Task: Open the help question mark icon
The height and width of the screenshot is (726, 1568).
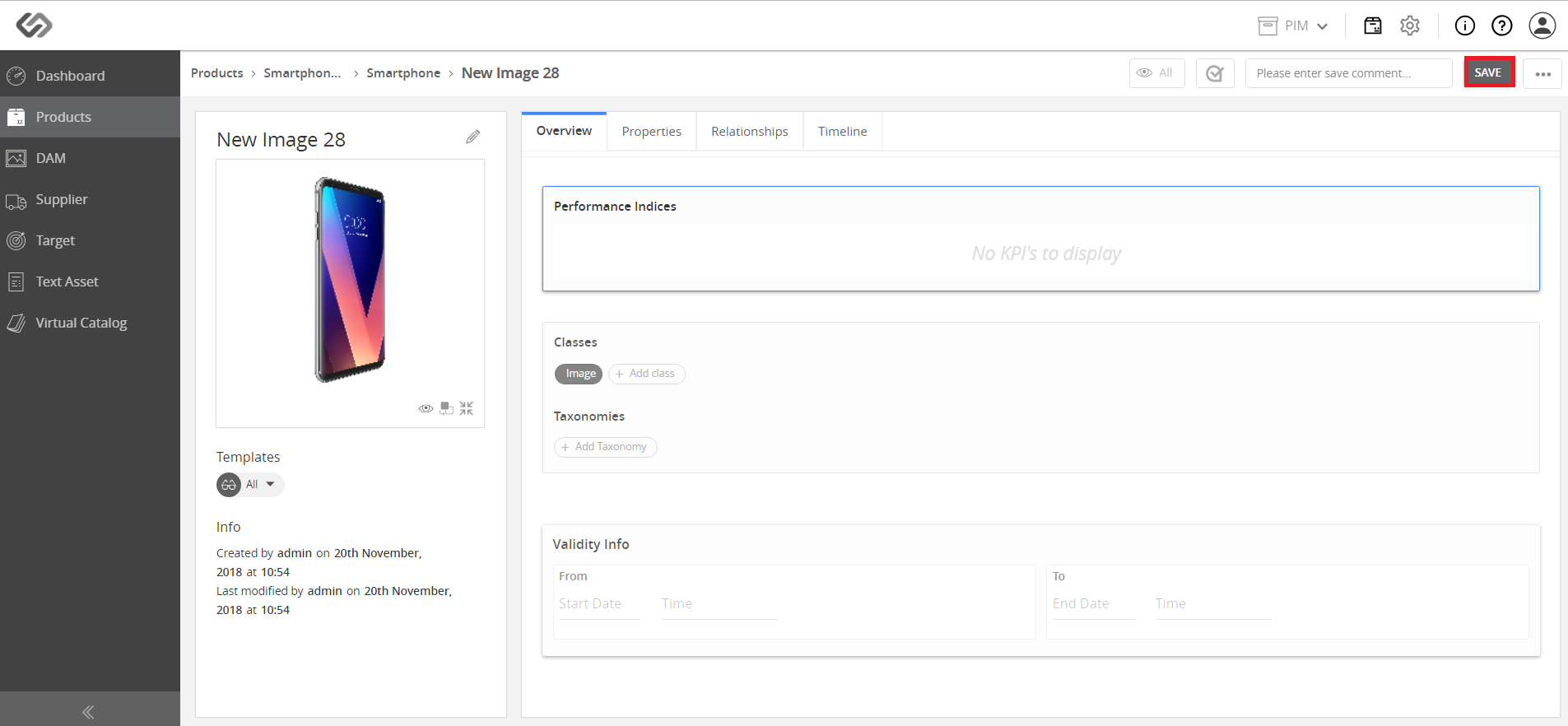Action: (1502, 26)
